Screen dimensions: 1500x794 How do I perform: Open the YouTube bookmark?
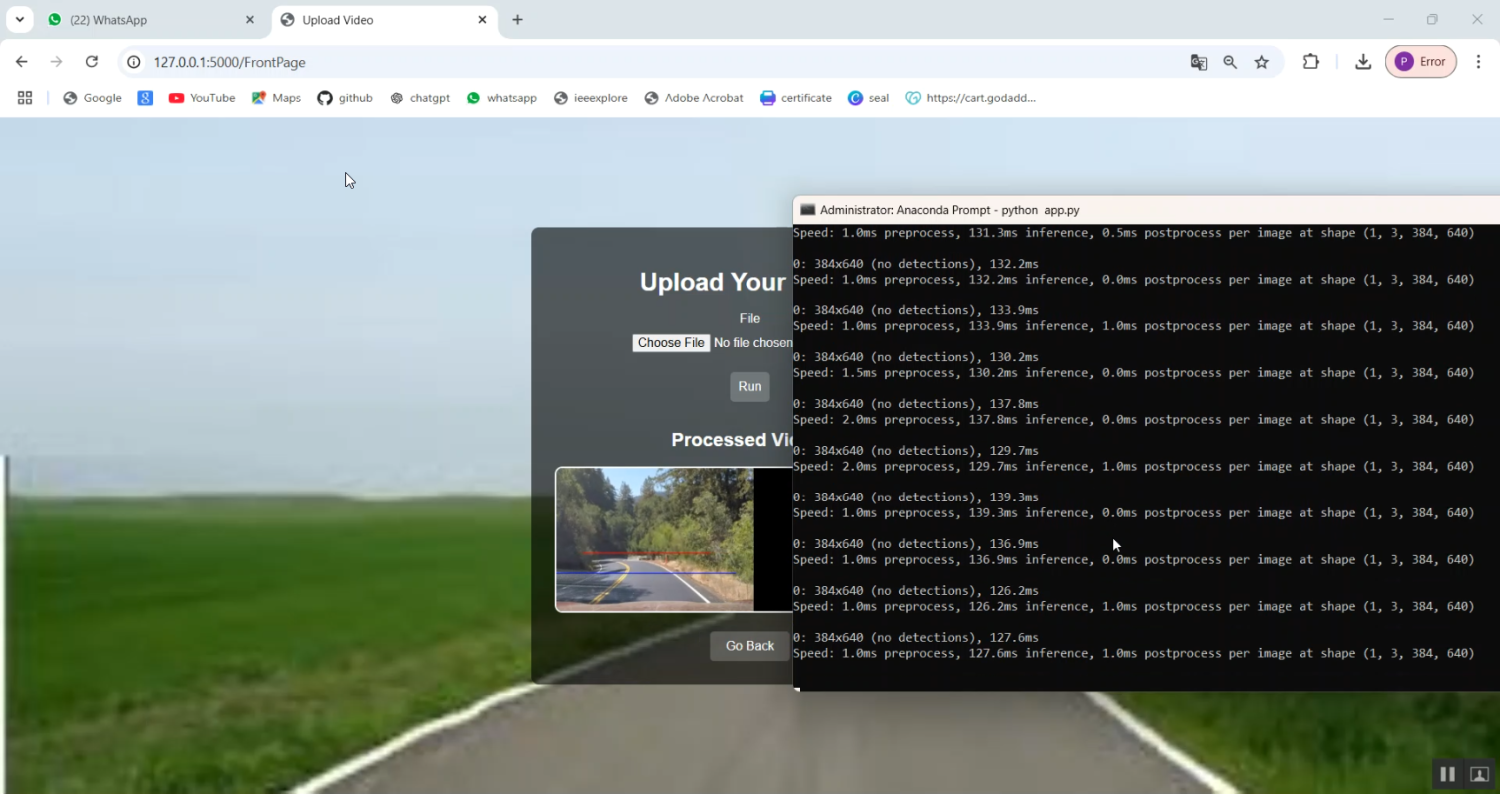coord(202,98)
